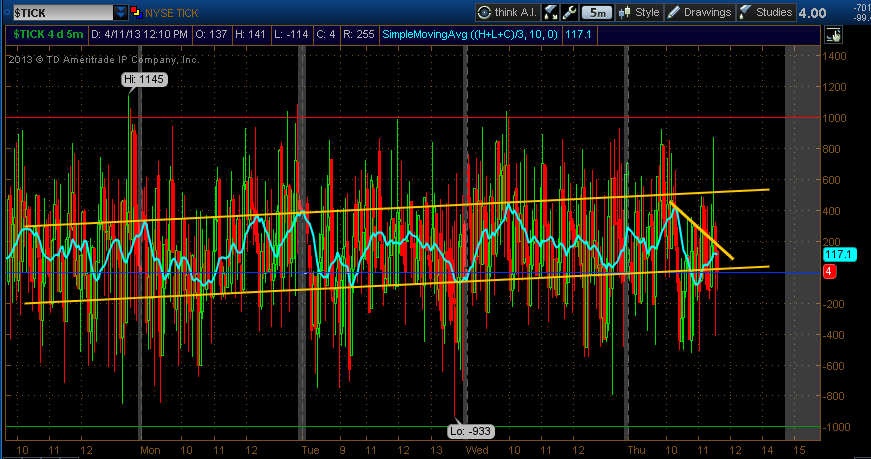871x459 pixels.
Task: Click the colored squares icon beside NYSE TICK
Action: [x=136, y=12]
